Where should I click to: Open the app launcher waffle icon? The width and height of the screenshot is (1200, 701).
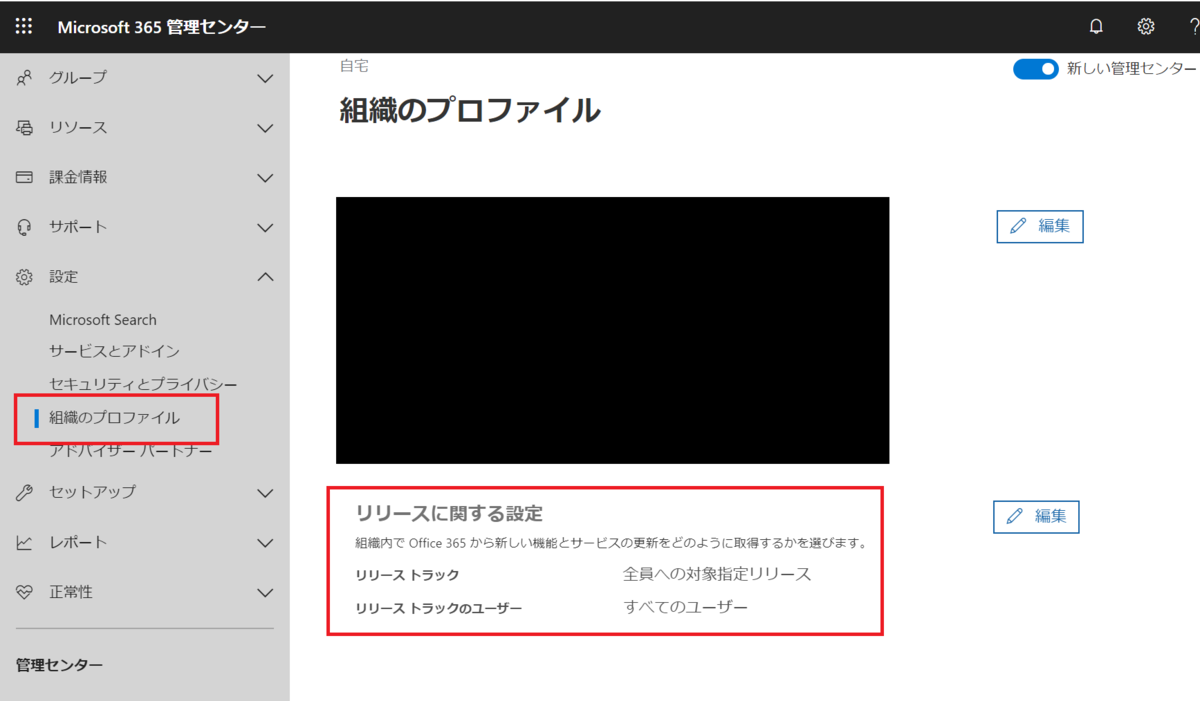24,27
